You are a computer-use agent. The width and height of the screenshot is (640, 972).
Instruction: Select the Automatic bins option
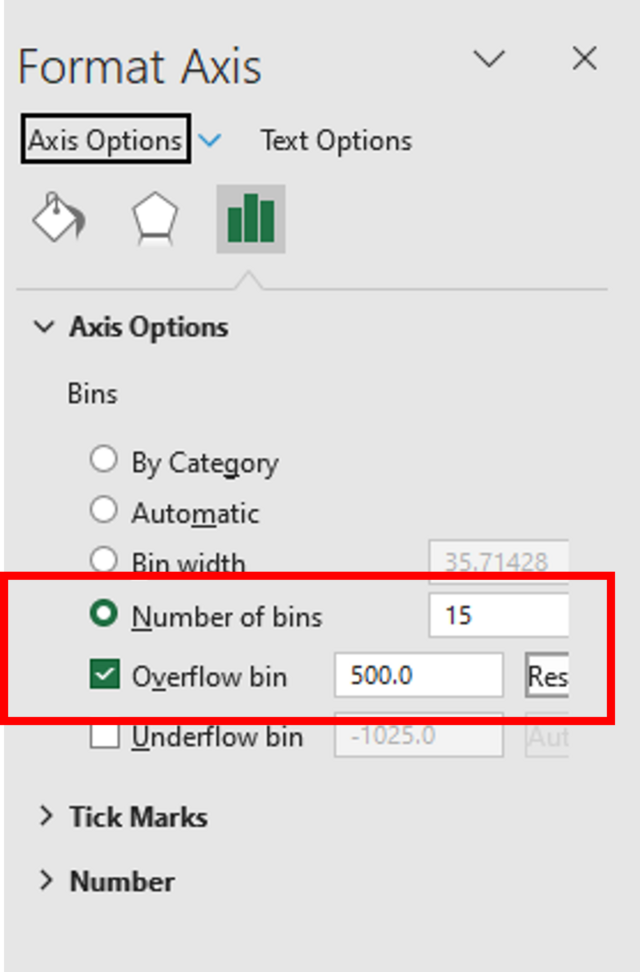click(x=103, y=511)
